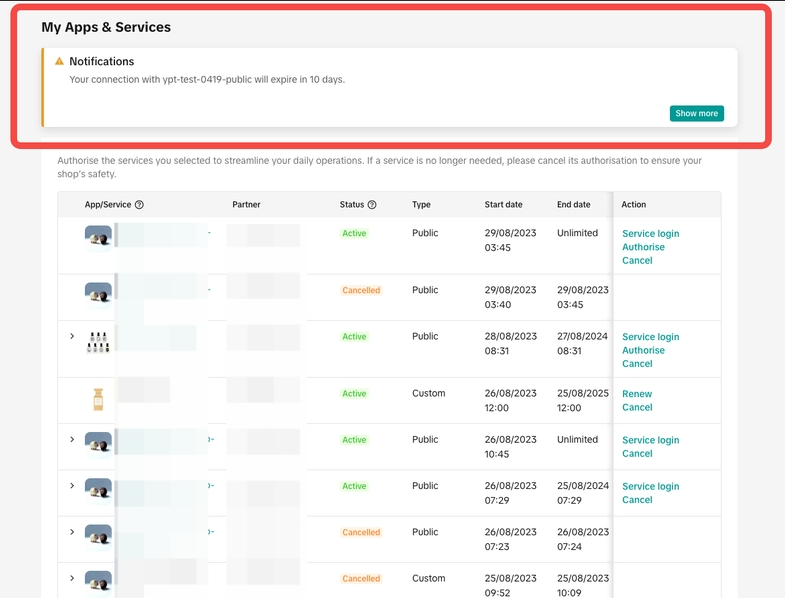The image size is (785, 598).
Task: Click Service login for the first active app
Action: coord(650,234)
